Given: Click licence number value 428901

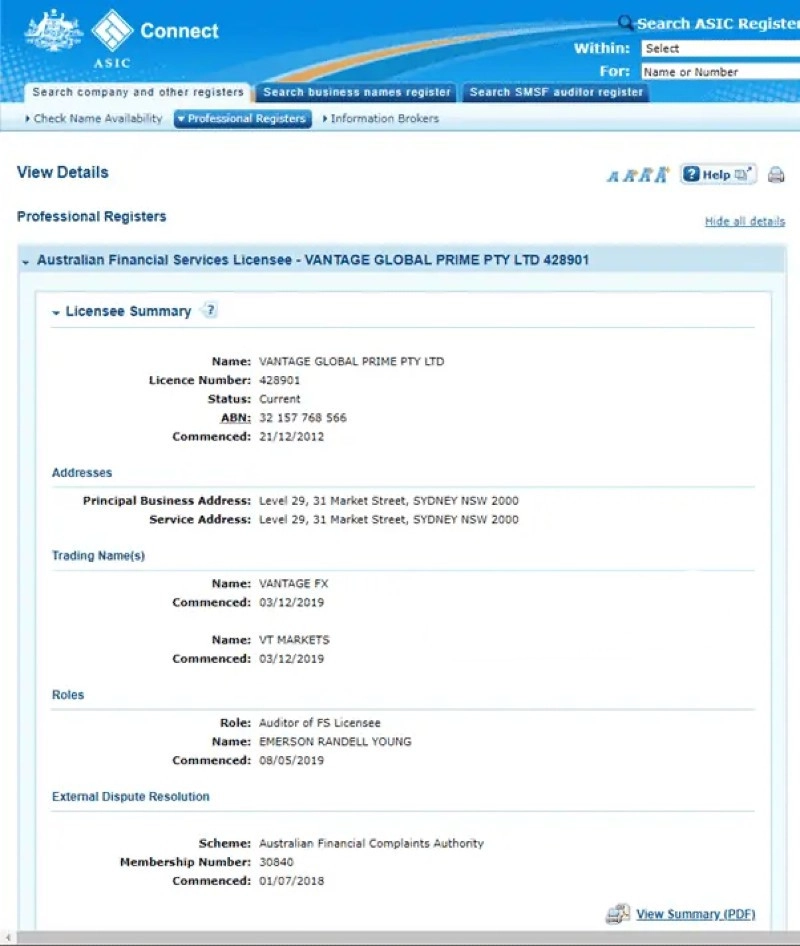Looking at the screenshot, I should pos(279,380).
